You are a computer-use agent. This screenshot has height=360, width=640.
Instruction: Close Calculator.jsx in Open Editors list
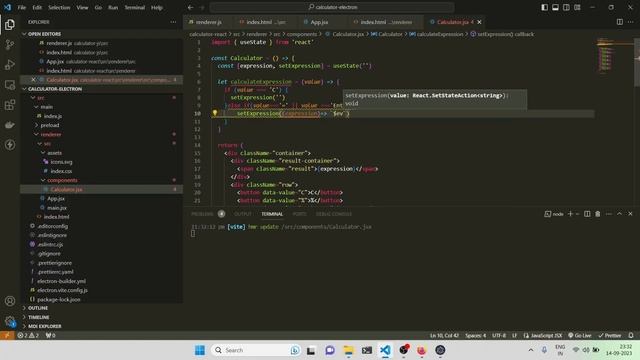tap(33, 80)
